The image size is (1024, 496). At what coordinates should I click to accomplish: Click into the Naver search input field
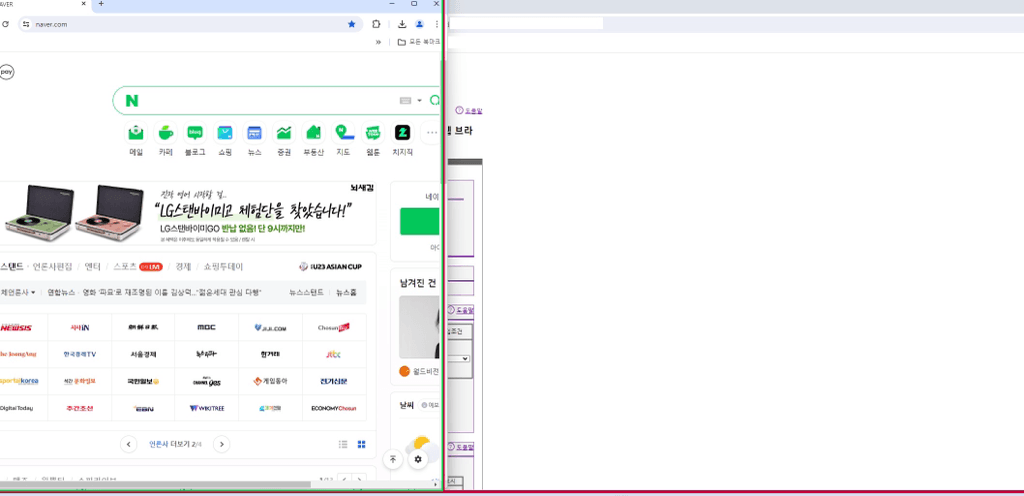[x=268, y=101]
